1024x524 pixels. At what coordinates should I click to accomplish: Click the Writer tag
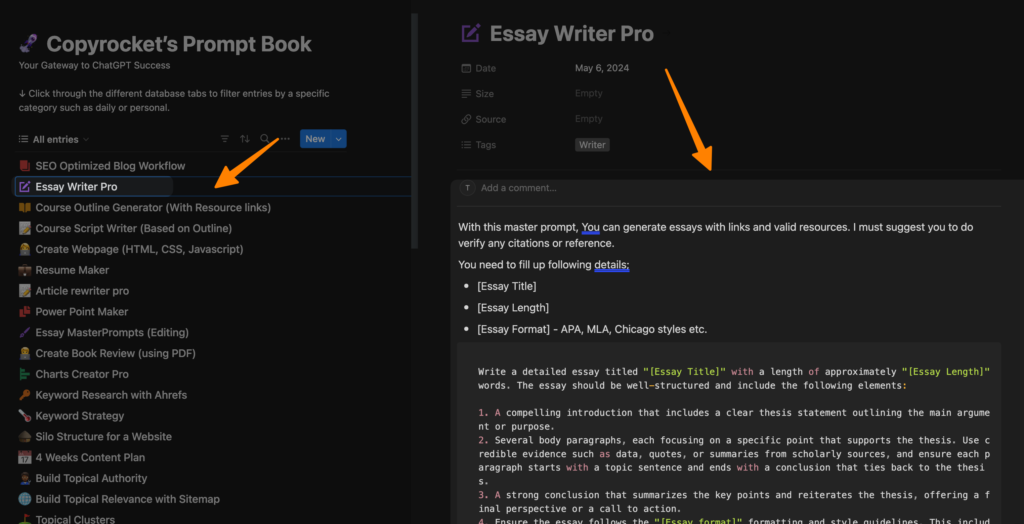(592, 145)
